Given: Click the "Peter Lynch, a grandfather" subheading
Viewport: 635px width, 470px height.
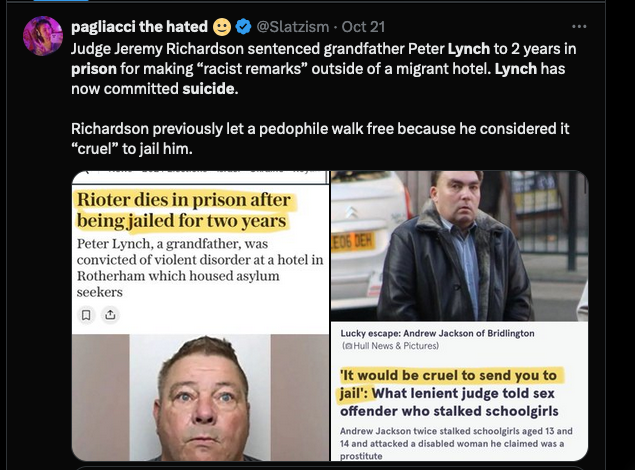Looking at the screenshot, I should (200, 268).
